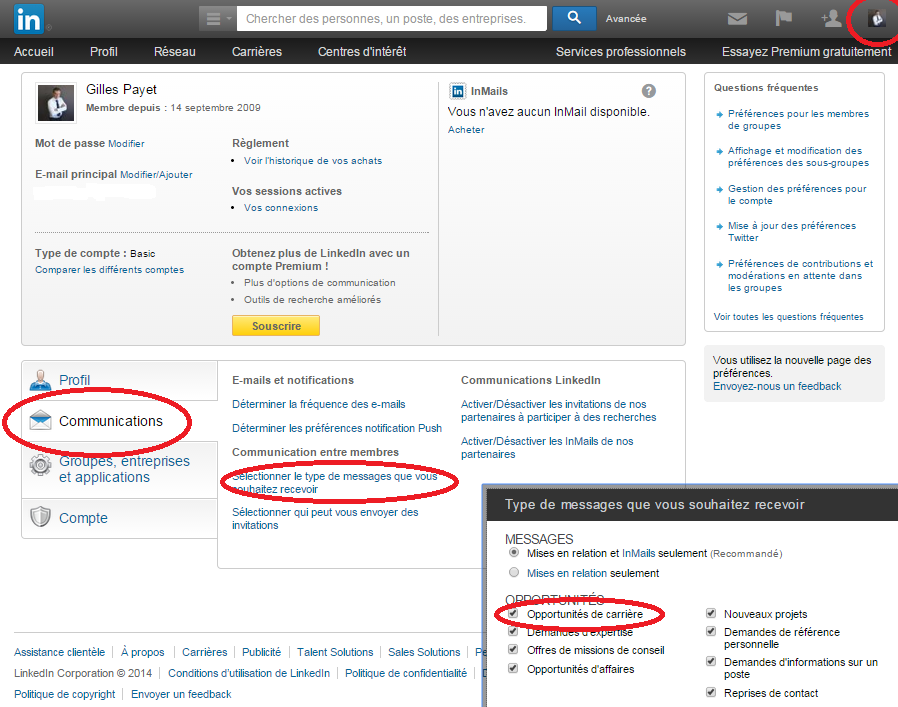Viewport: 898px width, 707px height.
Task: Click the shield icon for Compte
Action: pyautogui.click(x=40, y=517)
